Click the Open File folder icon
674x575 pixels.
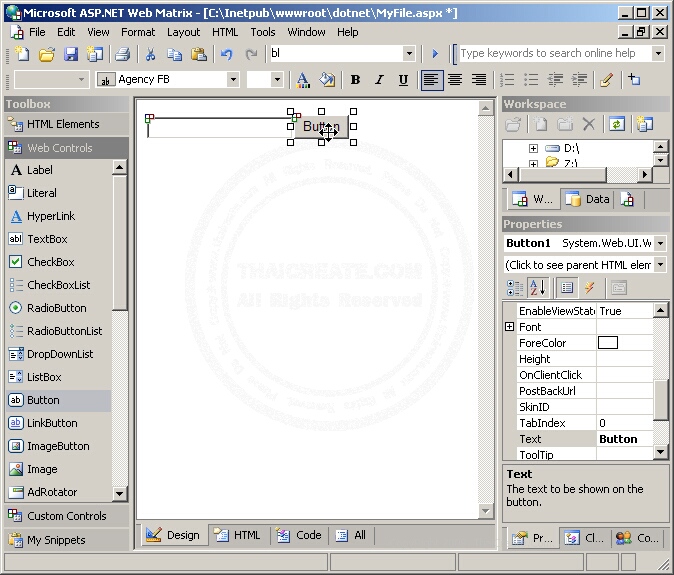[47, 54]
